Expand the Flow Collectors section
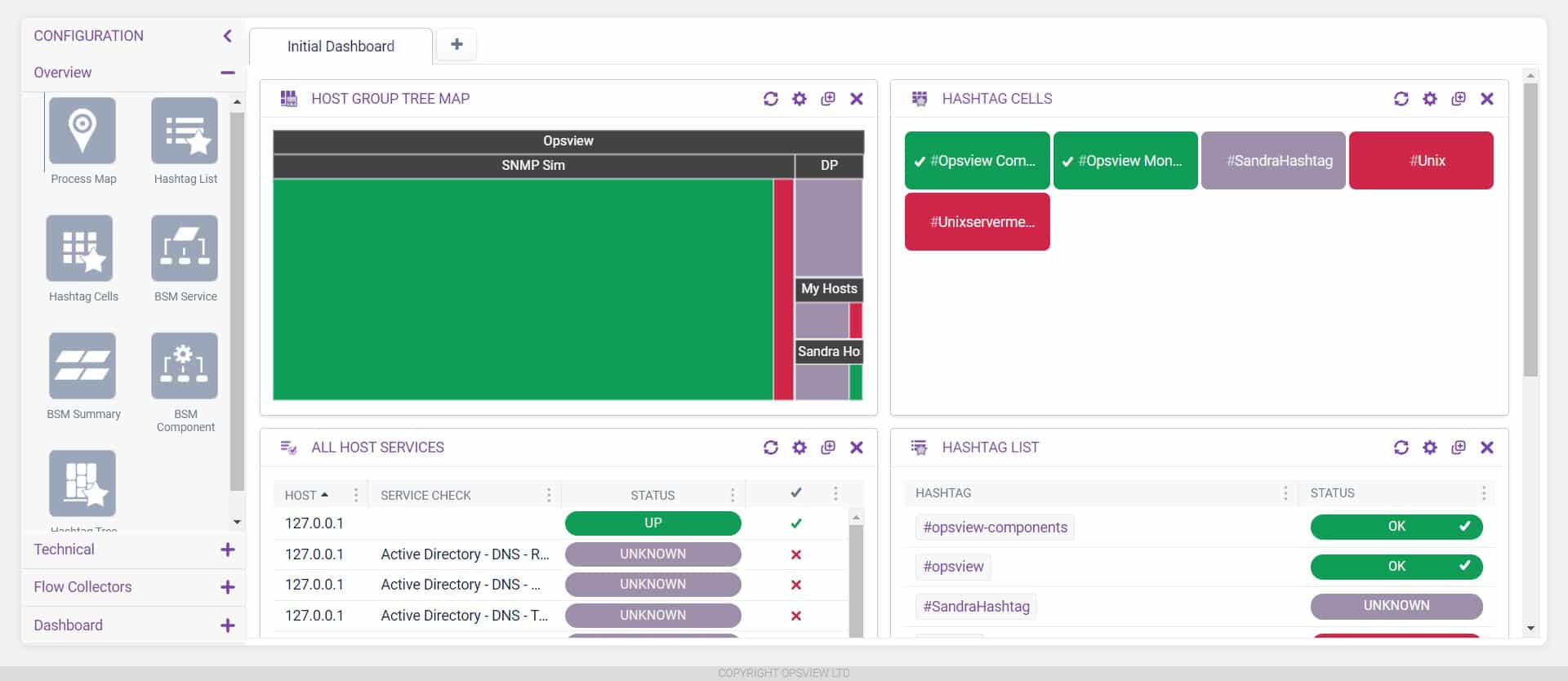The height and width of the screenshot is (681, 1568). coord(228,587)
